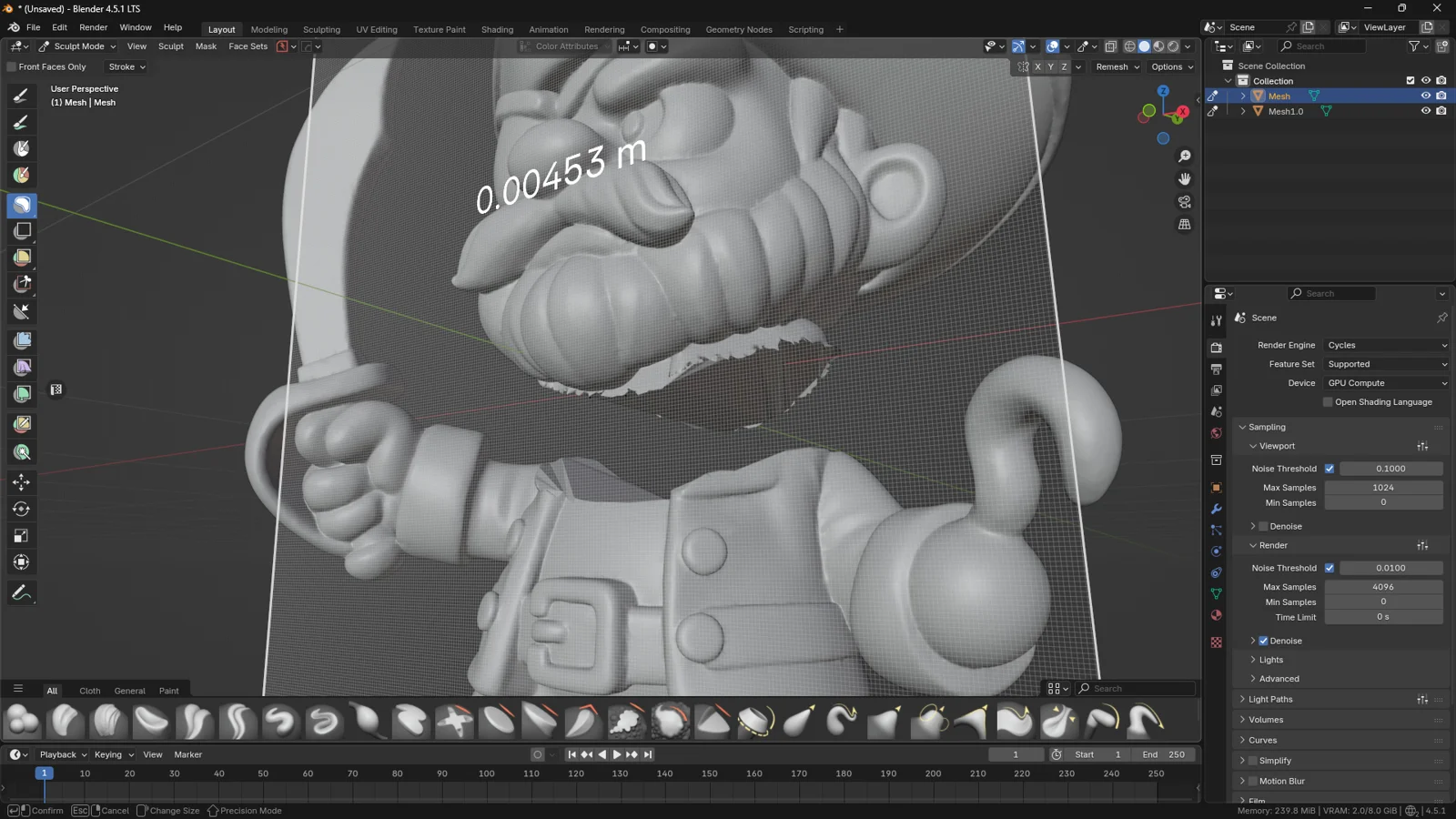Hide Mesh1.0 object with eye icon
The height and width of the screenshot is (819, 1456).
point(1426,111)
